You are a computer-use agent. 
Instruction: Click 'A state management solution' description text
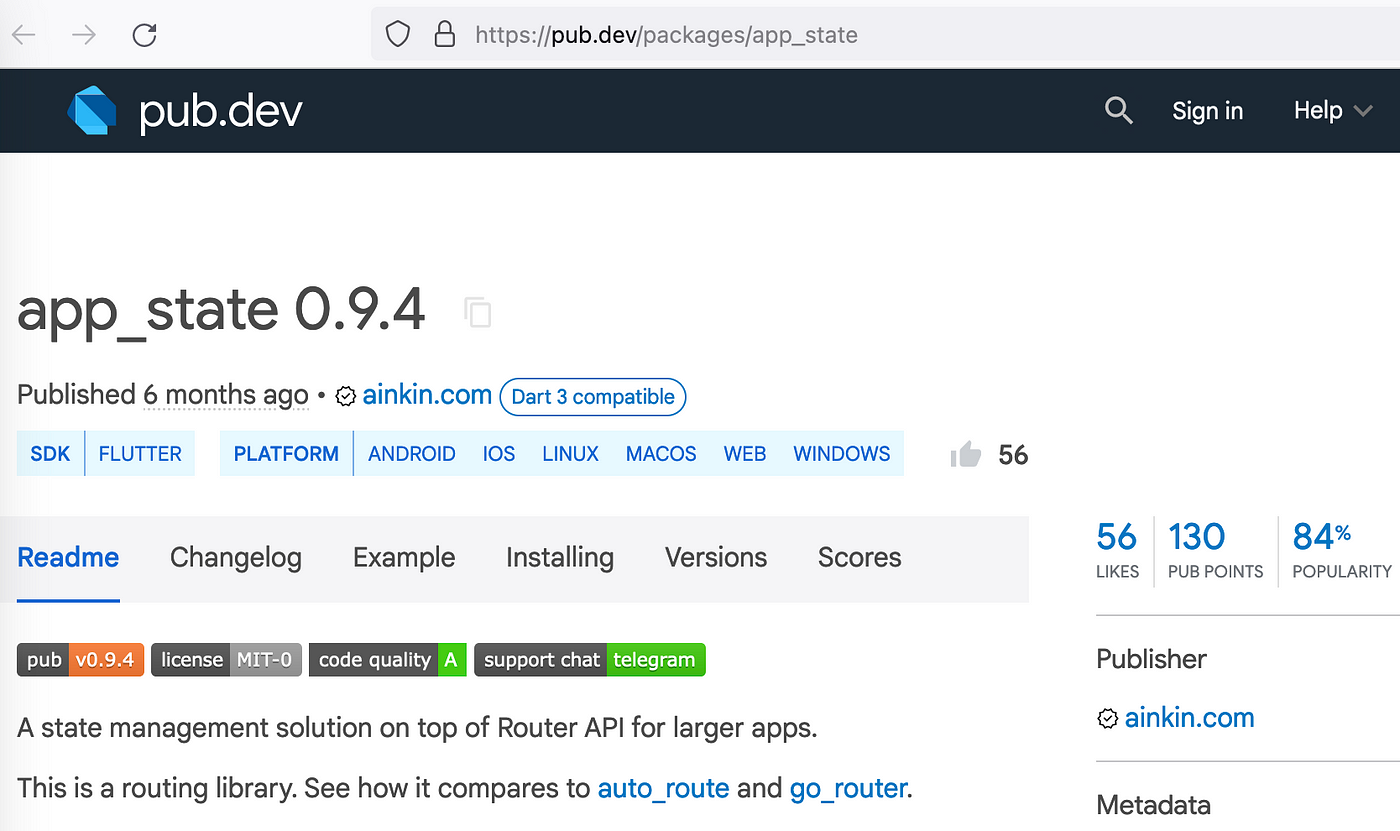(x=417, y=727)
